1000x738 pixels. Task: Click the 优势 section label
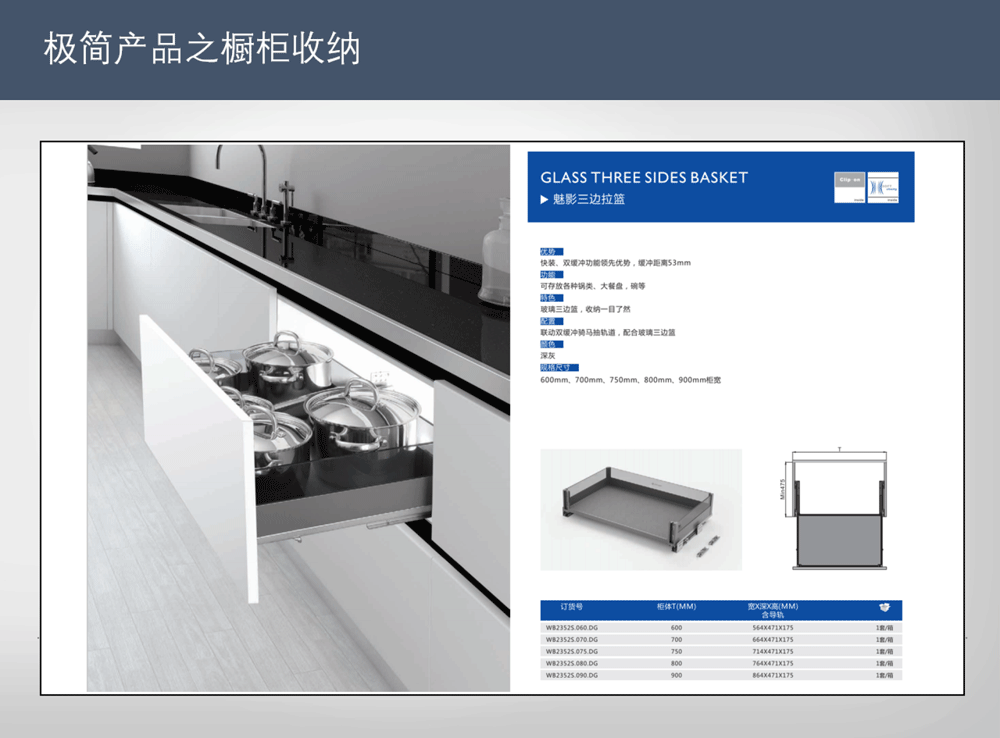(551, 251)
